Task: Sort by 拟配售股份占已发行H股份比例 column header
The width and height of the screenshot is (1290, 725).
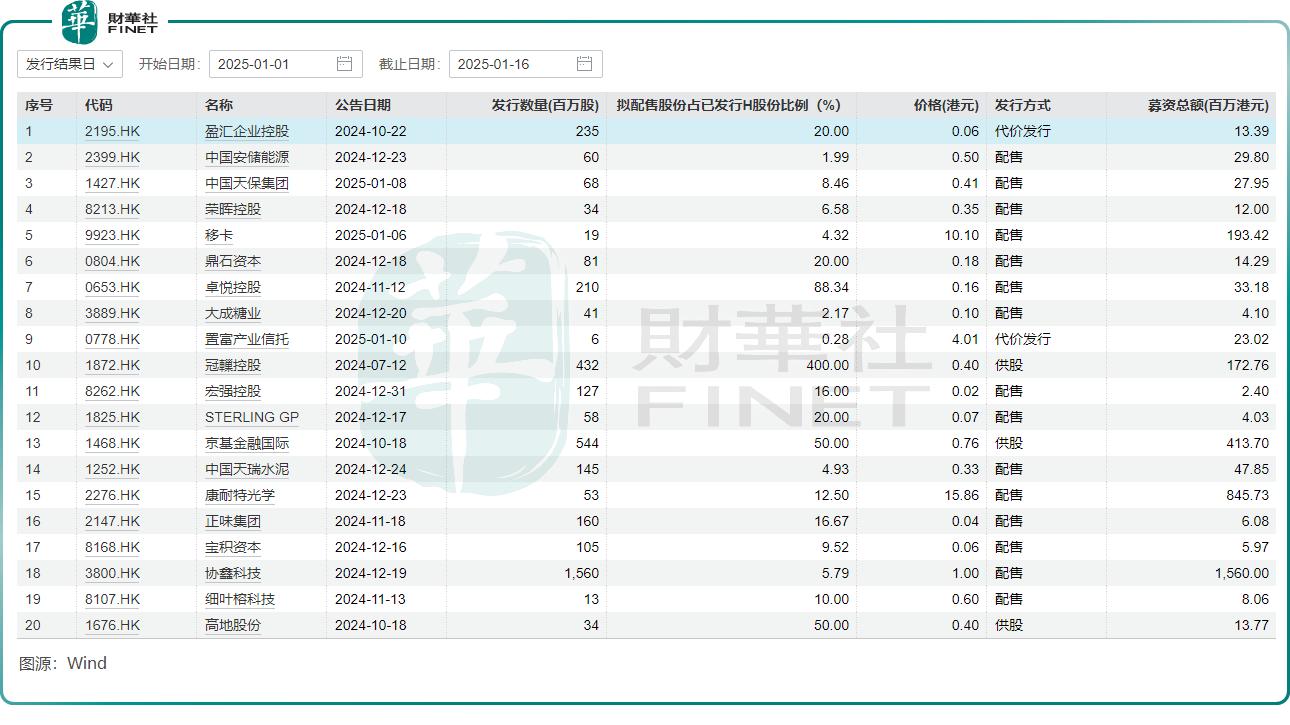Action: pyautogui.click(x=729, y=105)
